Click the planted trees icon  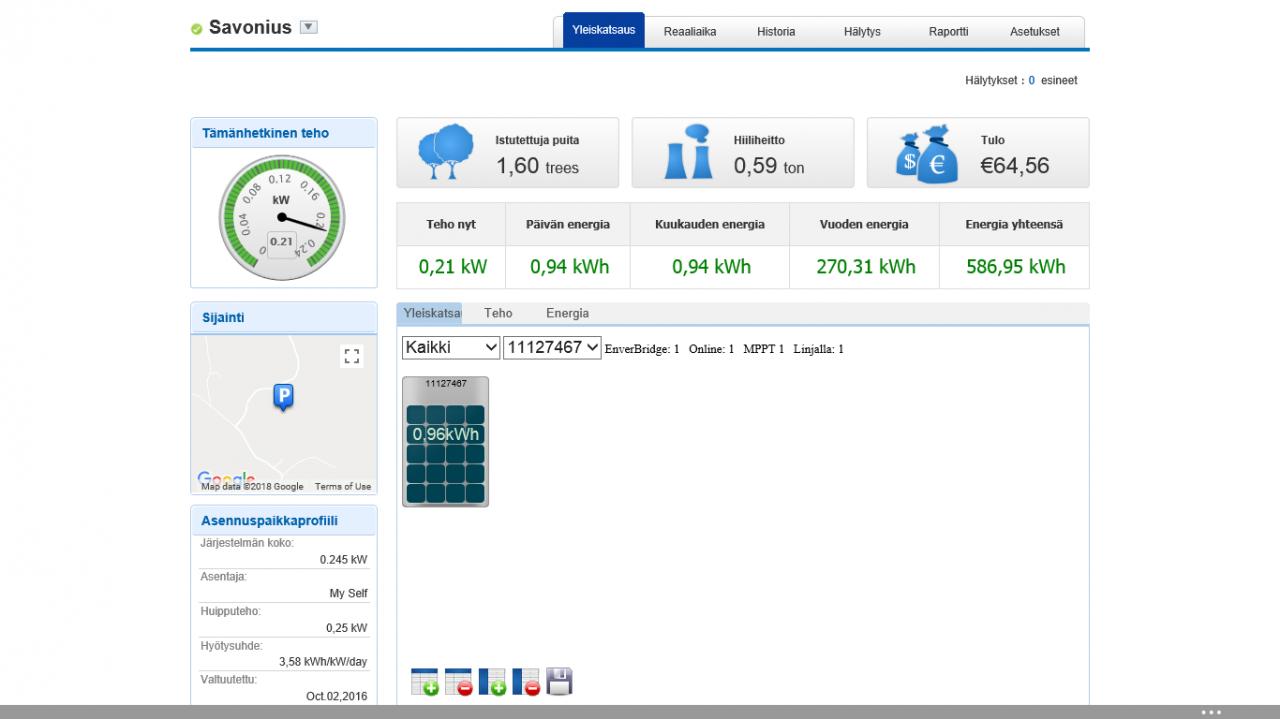point(446,152)
